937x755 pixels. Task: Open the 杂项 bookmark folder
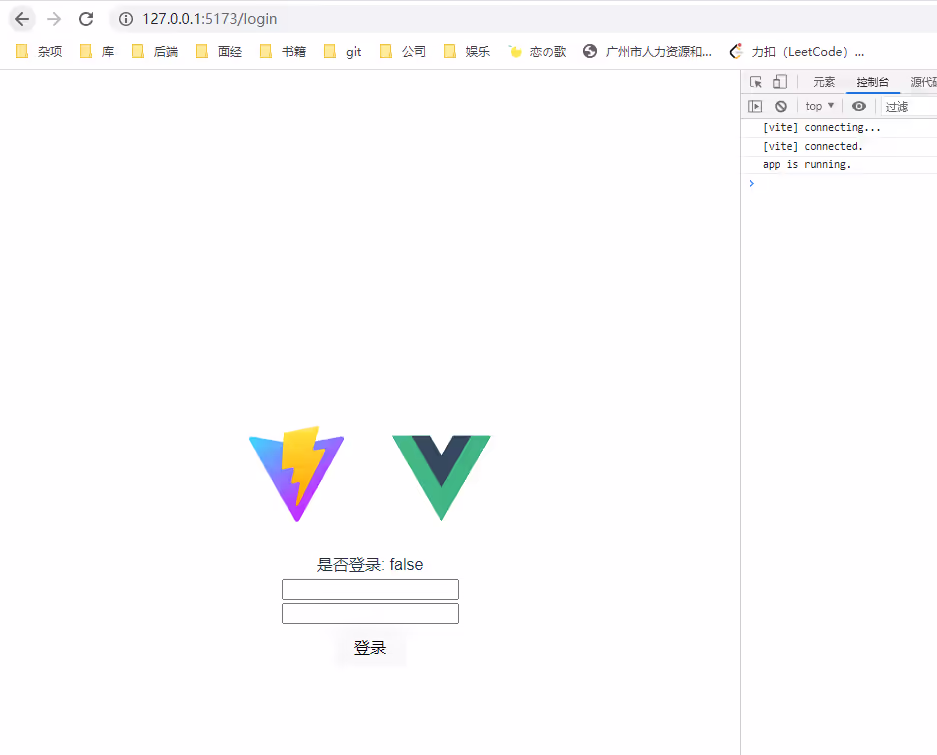tap(39, 51)
